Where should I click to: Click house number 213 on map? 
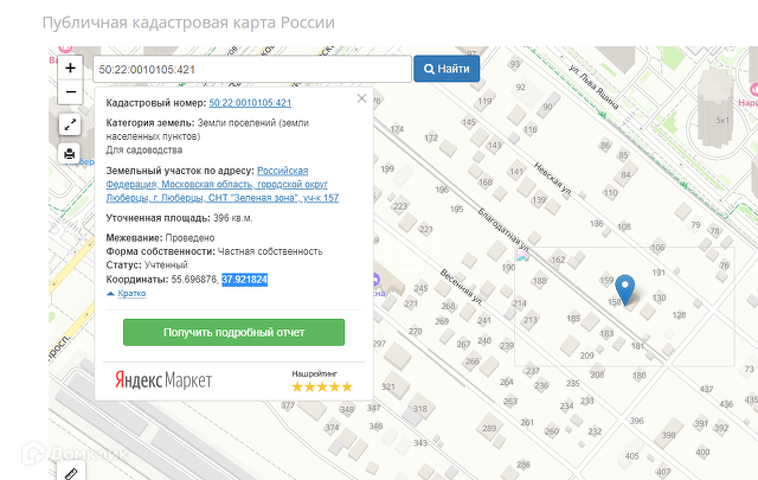tap(530, 320)
